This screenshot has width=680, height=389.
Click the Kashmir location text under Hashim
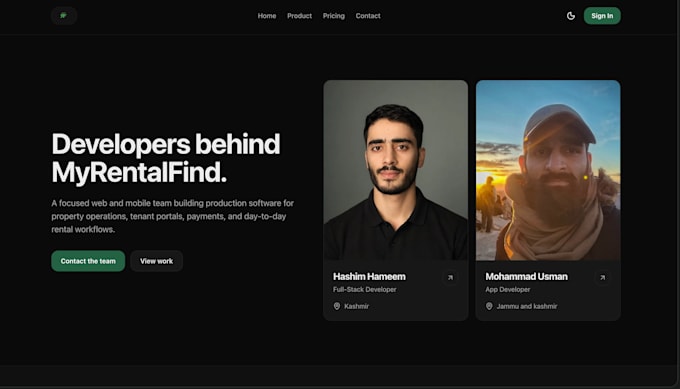coord(356,307)
